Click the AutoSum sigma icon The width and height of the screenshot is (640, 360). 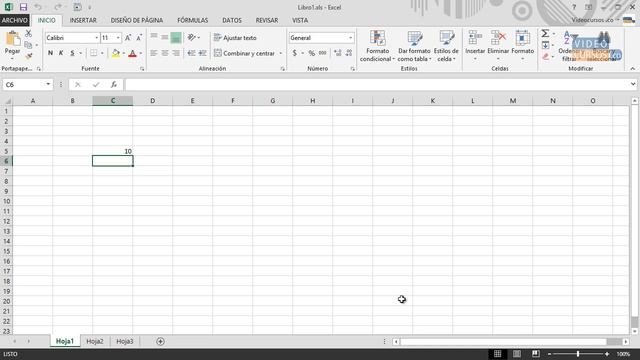pos(545,33)
